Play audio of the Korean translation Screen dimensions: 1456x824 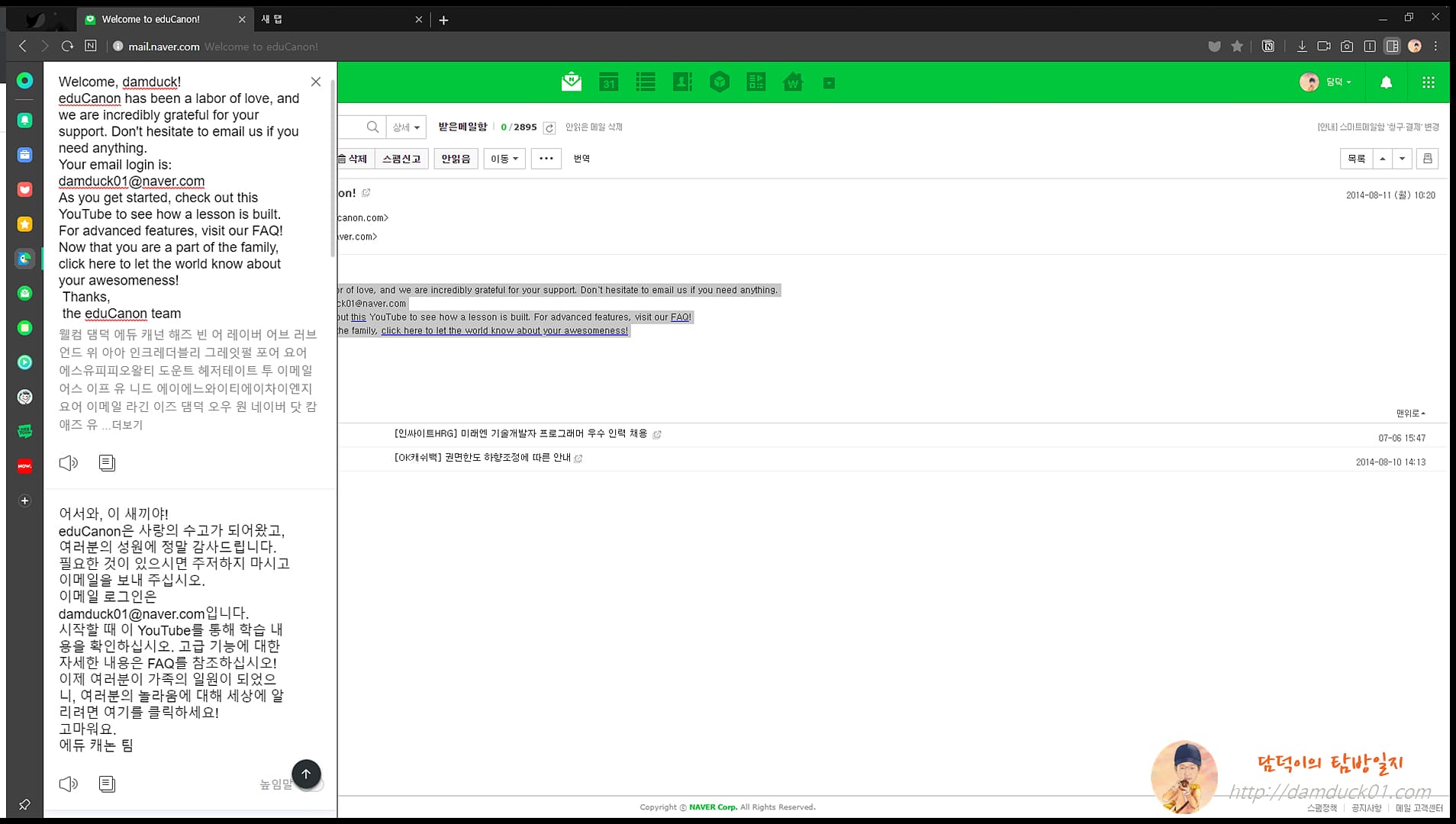pyautogui.click(x=69, y=784)
